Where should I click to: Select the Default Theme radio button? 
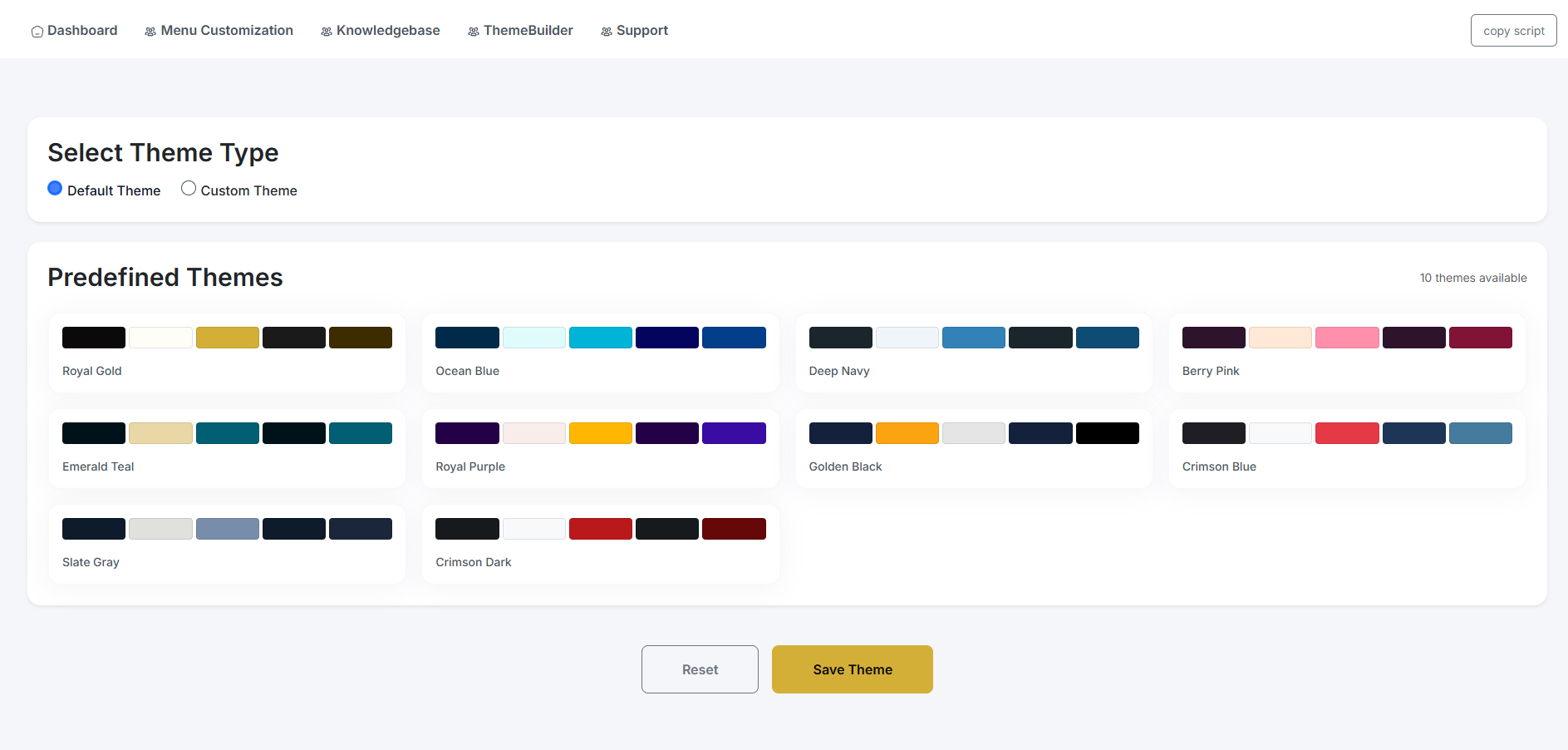click(x=55, y=189)
